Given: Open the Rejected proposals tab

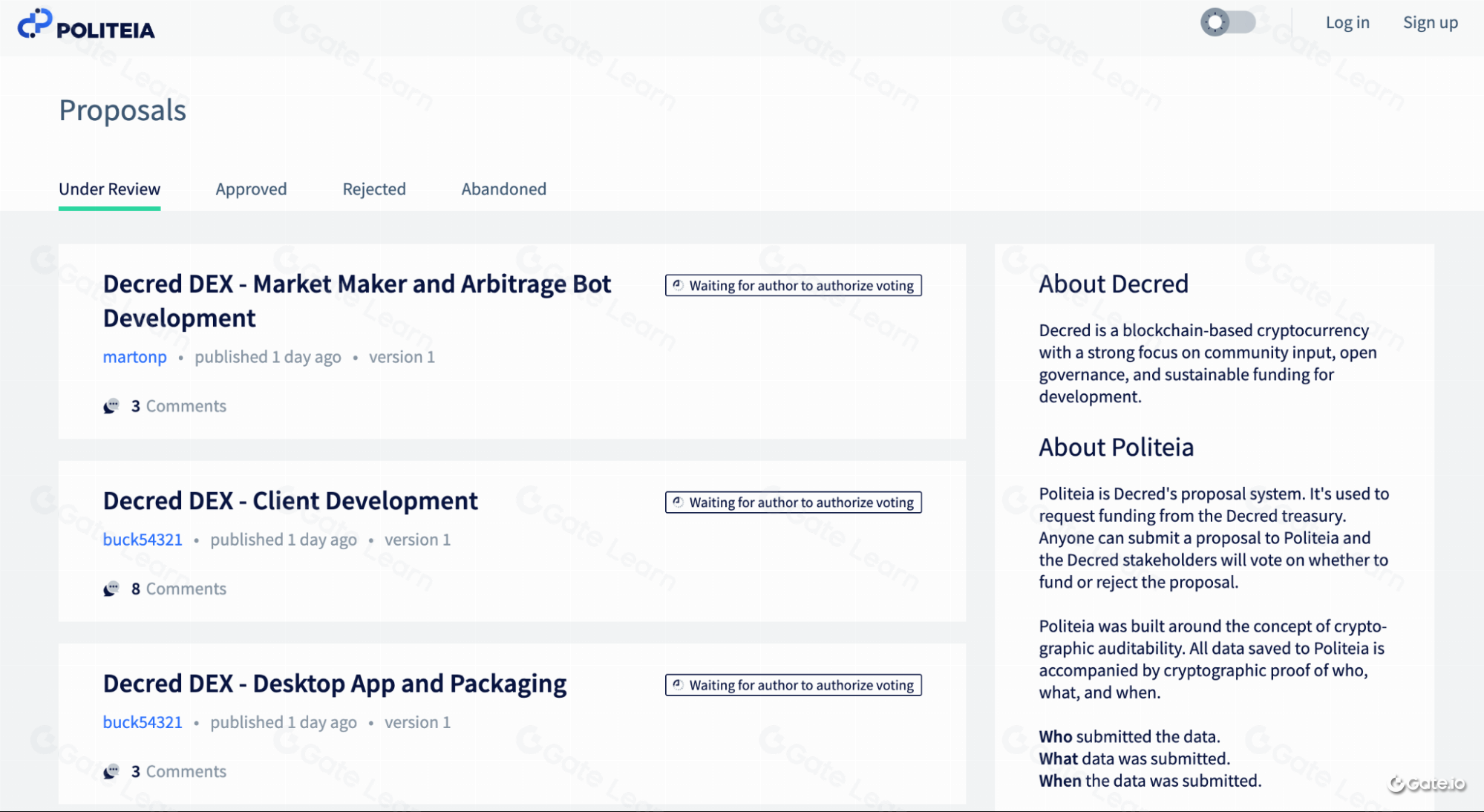Looking at the screenshot, I should point(374,189).
